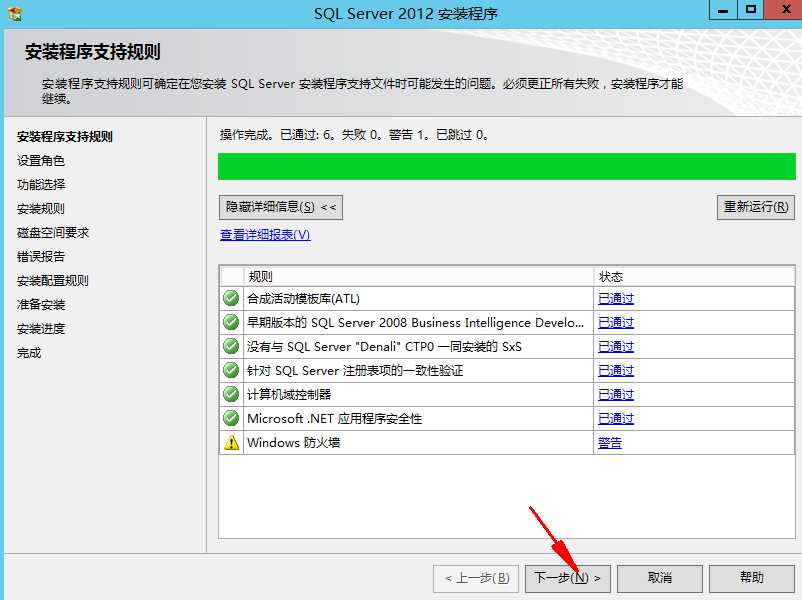This screenshot has width=802, height=600.
Task: Click the 状态 column header
Action: [x=694, y=277]
